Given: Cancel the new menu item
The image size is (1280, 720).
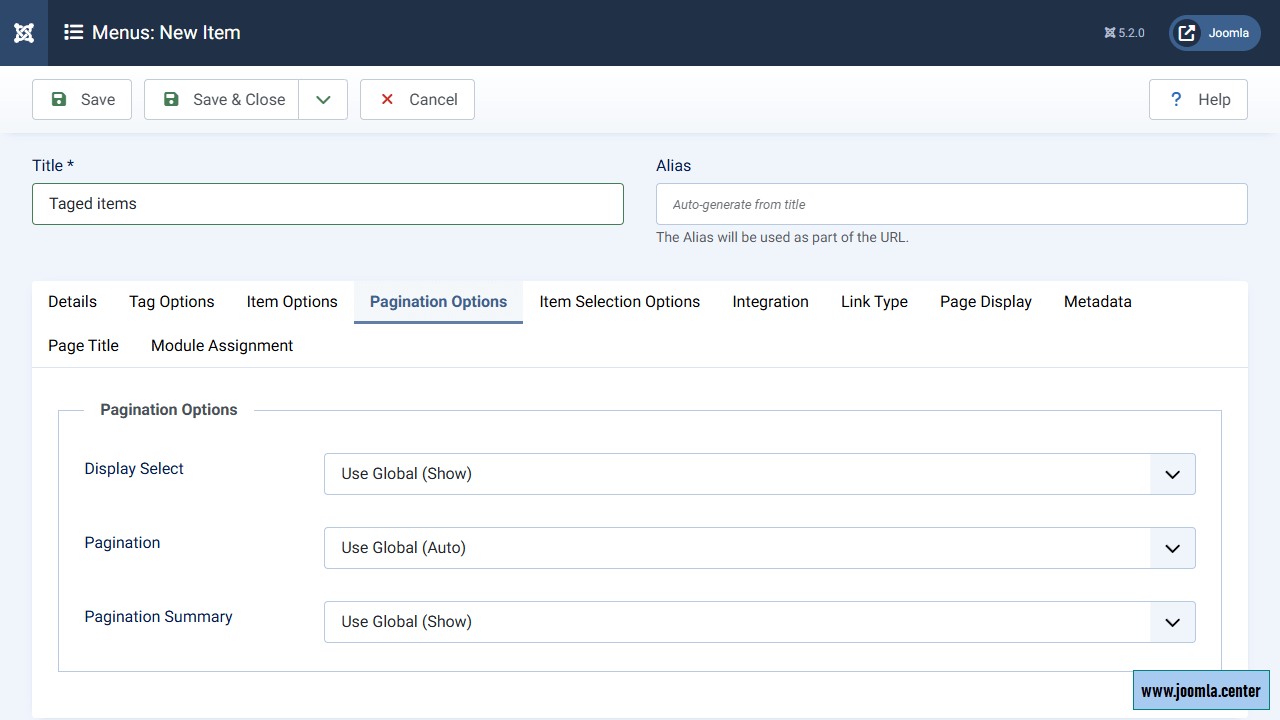Looking at the screenshot, I should [417, 100].
